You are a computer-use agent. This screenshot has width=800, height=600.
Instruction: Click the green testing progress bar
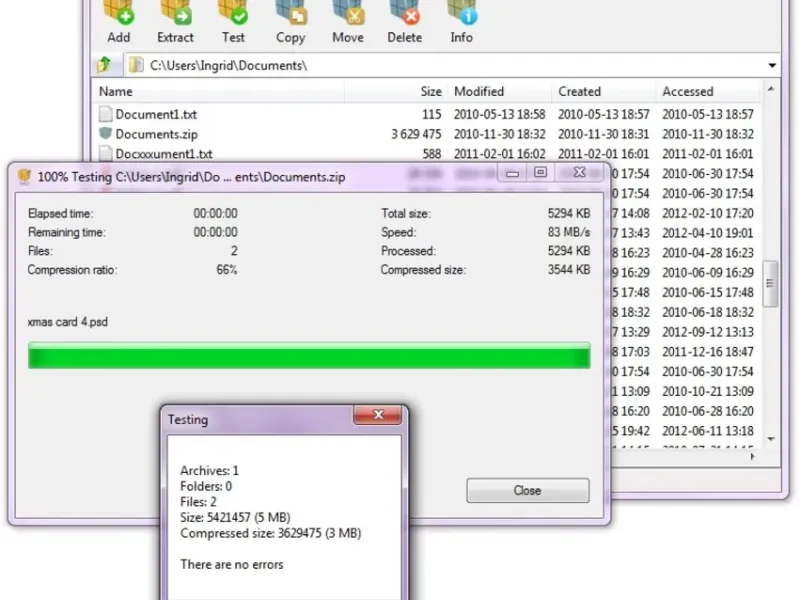(x=309, y=355)
